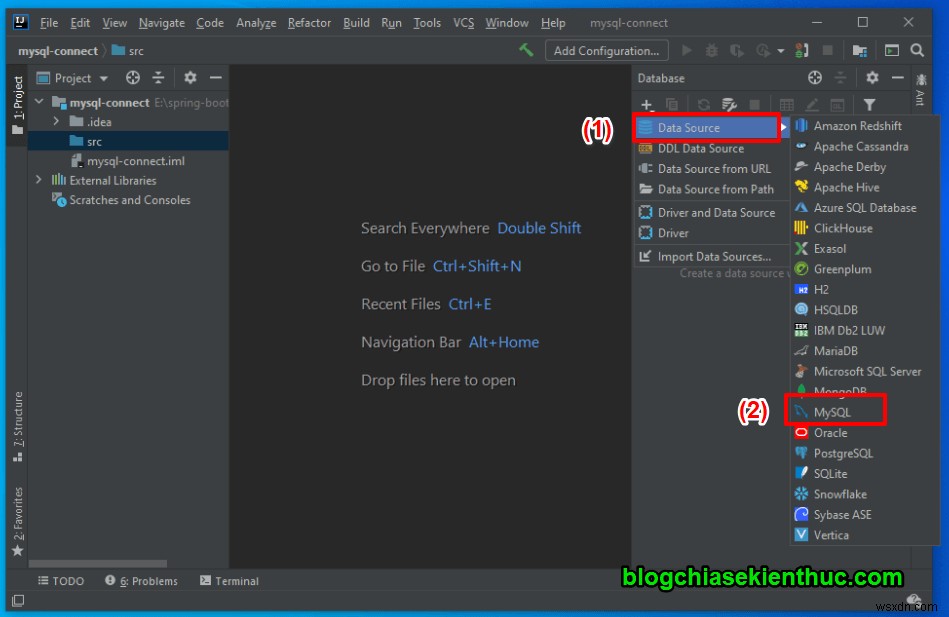Click the Add Configuration button
This screenshot has width=949, height=617.
[x=606, y=49]
